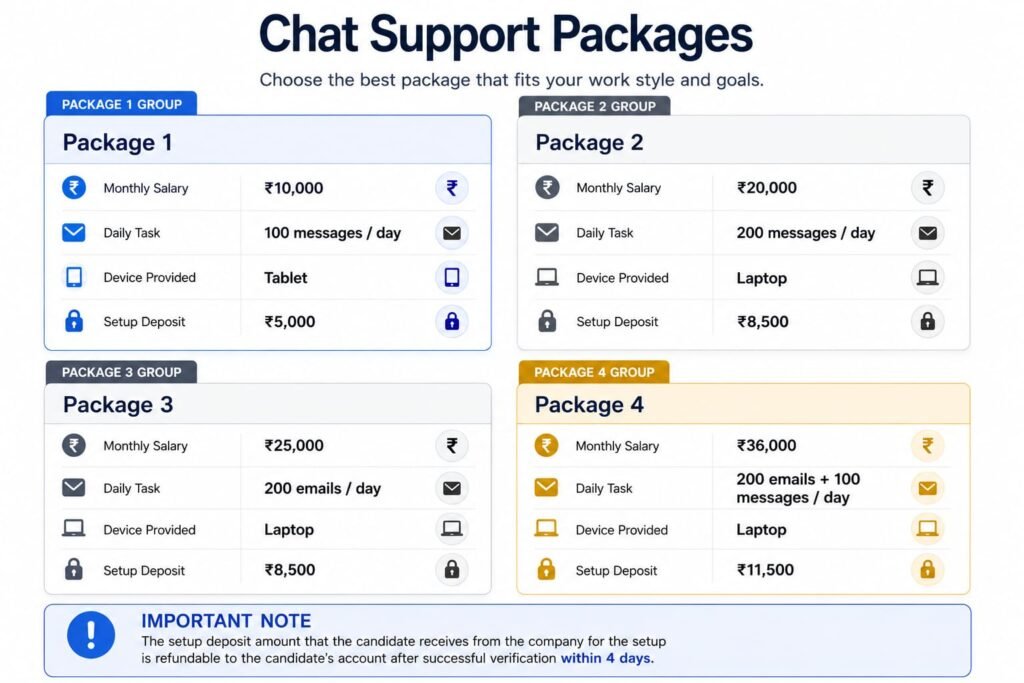
Task: Click the blue lock icon next to ₹5,000 deposit
Action: [x=451, y=321]
